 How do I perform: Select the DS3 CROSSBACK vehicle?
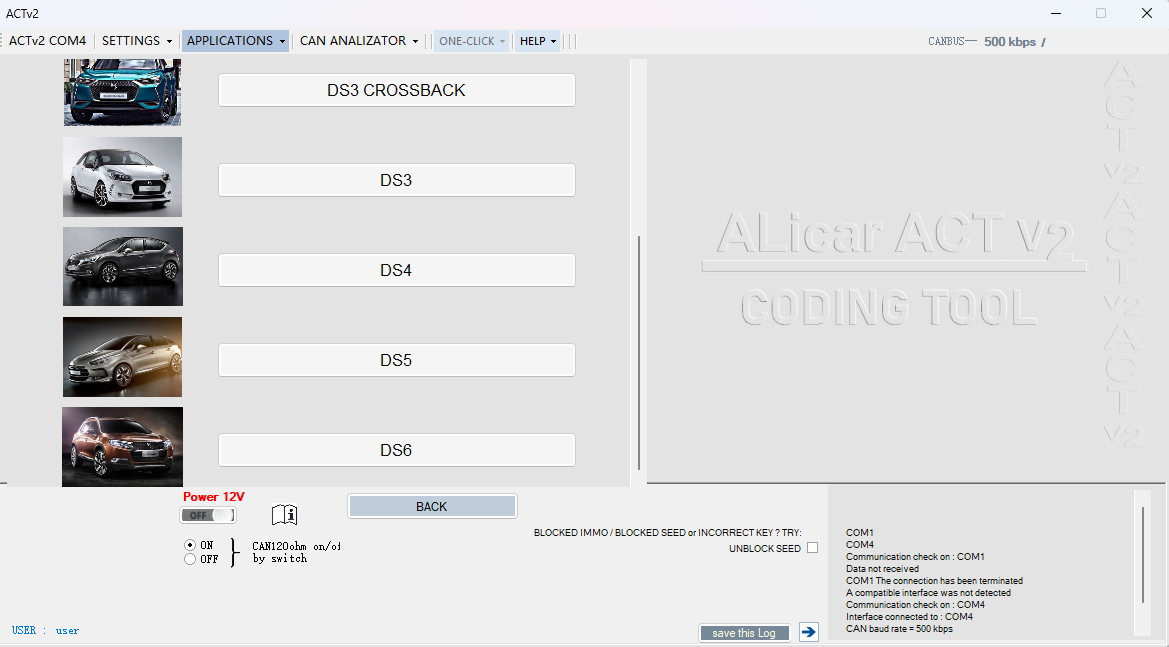pyautogui.click(x=396, y=89)
